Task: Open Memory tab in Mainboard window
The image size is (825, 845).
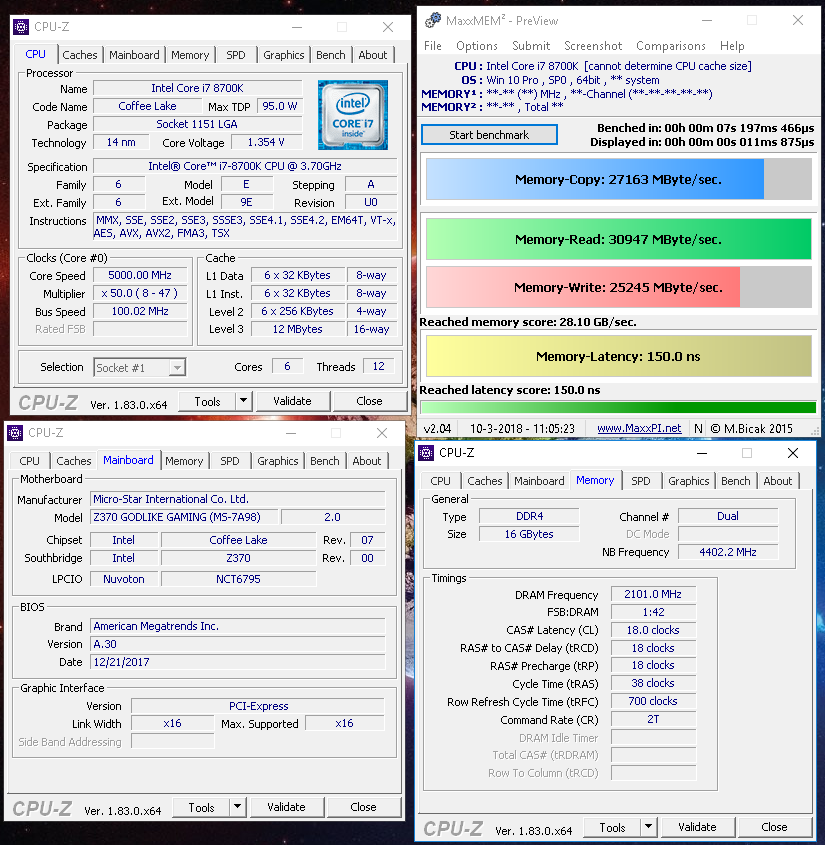Action: click(x=184, y=461)
